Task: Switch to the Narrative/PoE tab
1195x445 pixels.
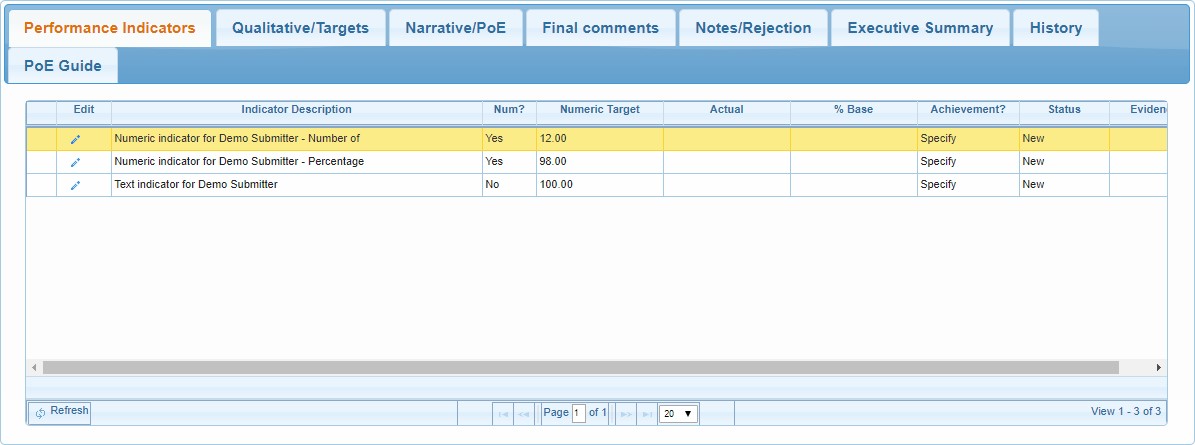Action: click(455, 28)
